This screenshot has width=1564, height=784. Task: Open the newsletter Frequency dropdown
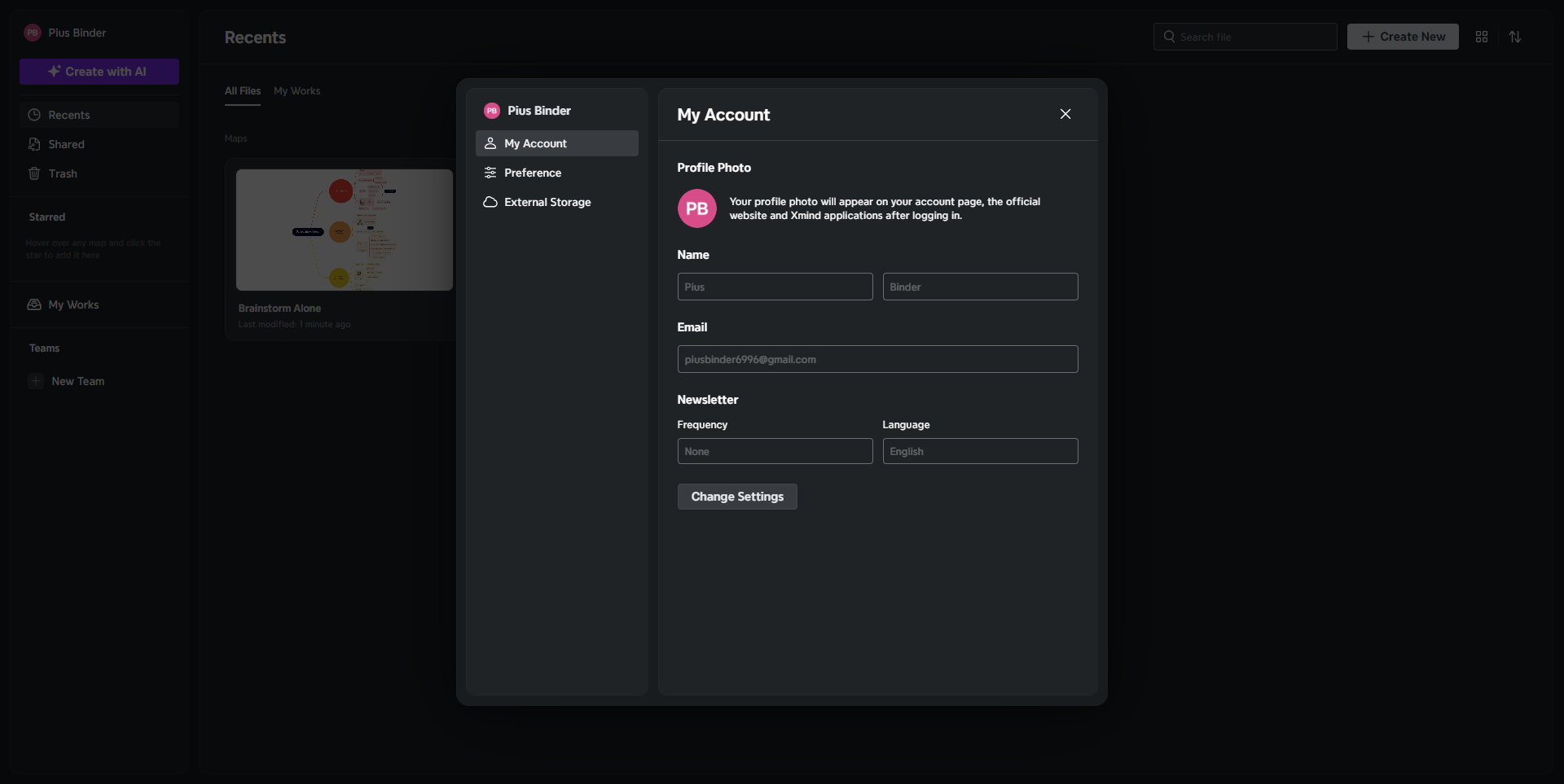774,451
